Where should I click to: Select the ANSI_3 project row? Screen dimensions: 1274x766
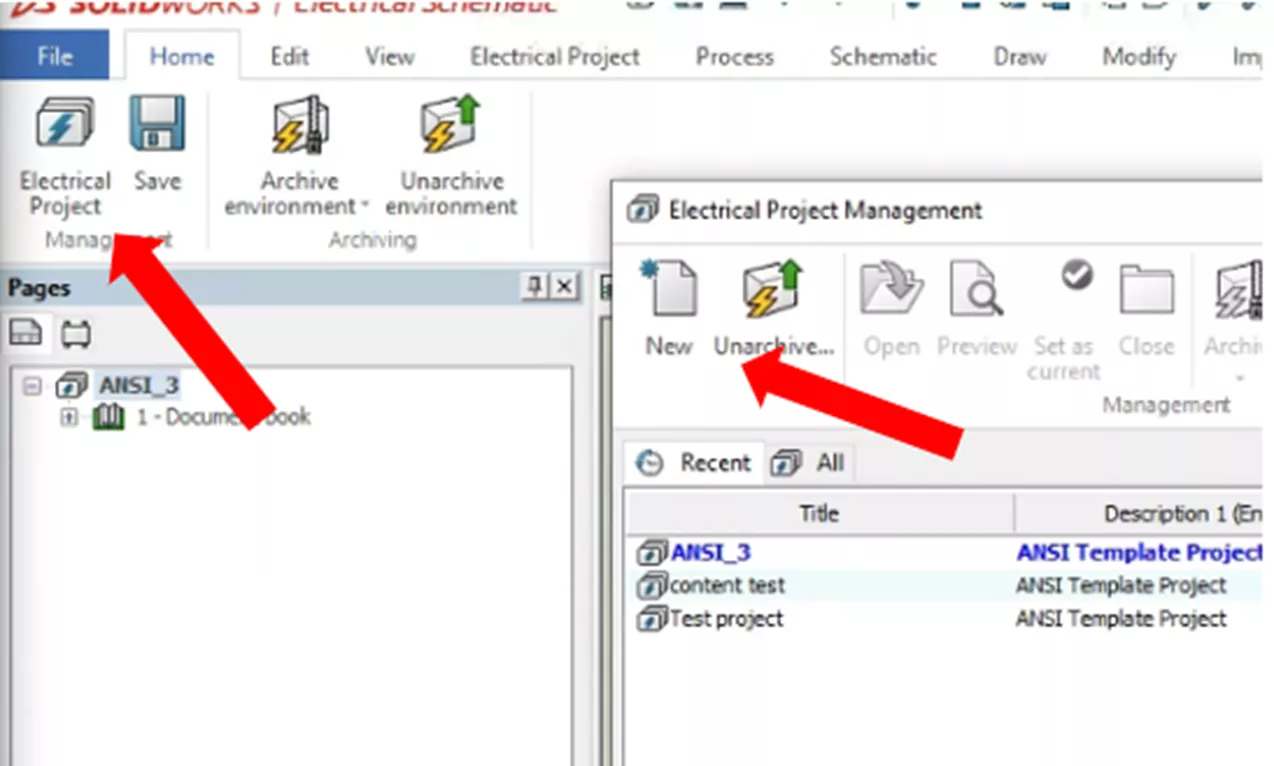[x=944, y=553]
